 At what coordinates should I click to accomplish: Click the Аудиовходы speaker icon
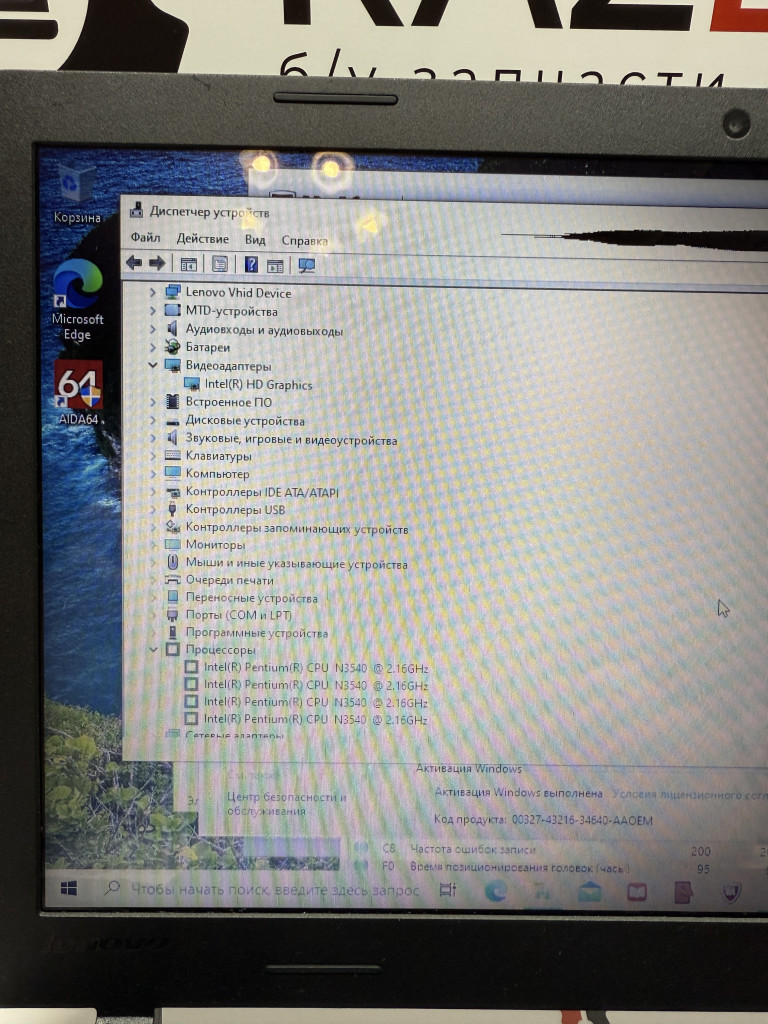click(172, 328)
